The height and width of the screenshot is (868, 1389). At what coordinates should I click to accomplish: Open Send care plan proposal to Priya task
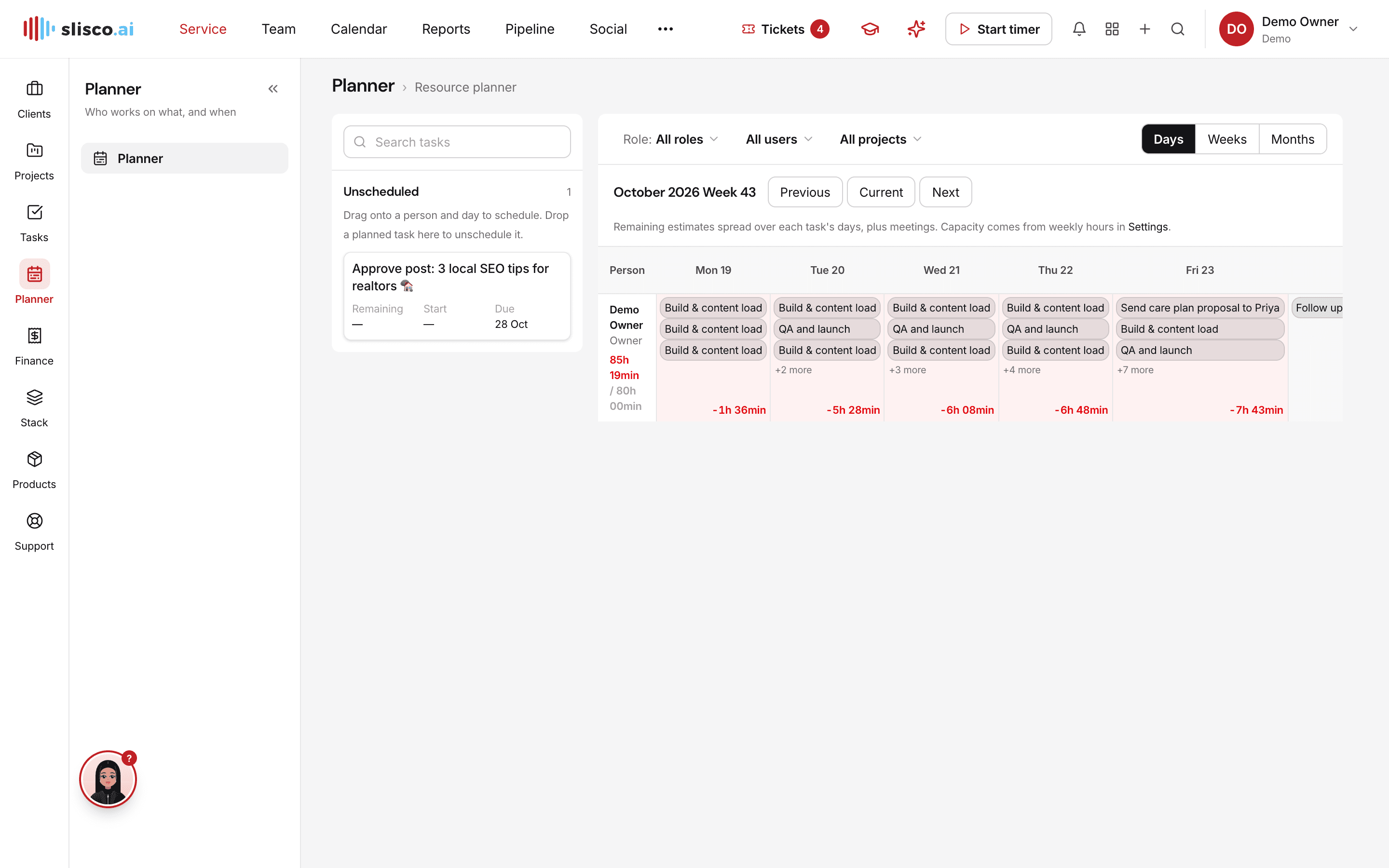(x=1199, y=308)
